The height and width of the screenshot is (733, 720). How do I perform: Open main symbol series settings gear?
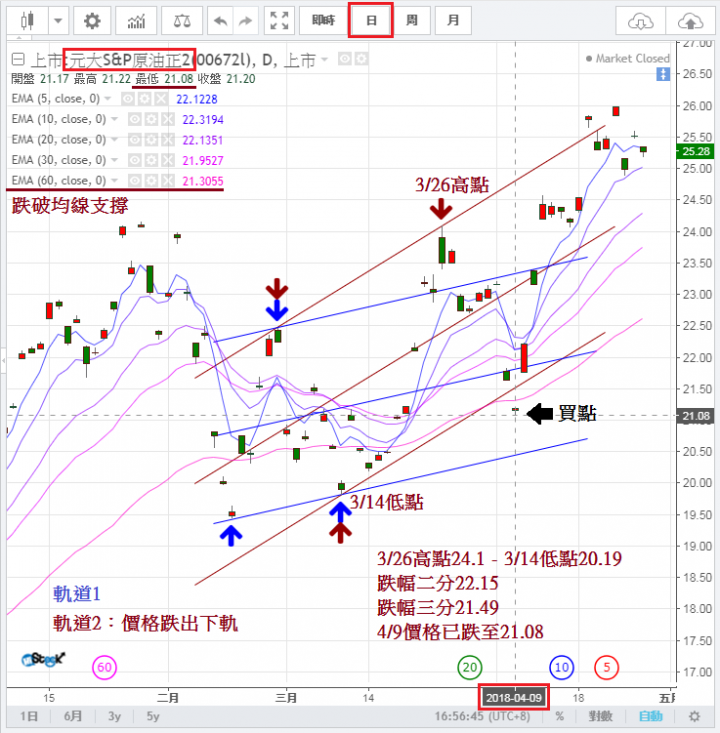click(x=361, y=59)
